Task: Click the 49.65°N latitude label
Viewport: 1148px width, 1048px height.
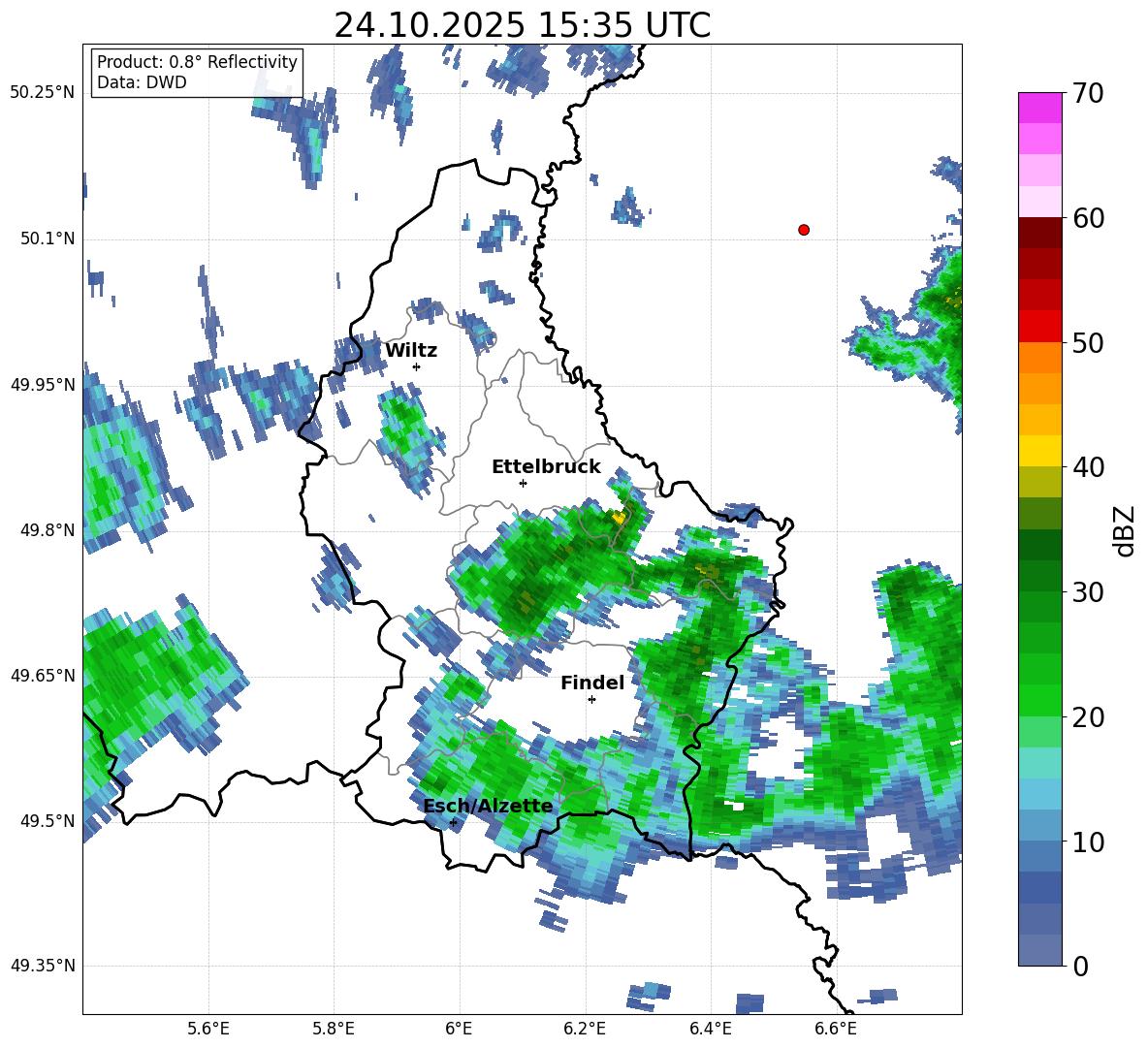Action: pyautogui.click(x=43, y=675)
